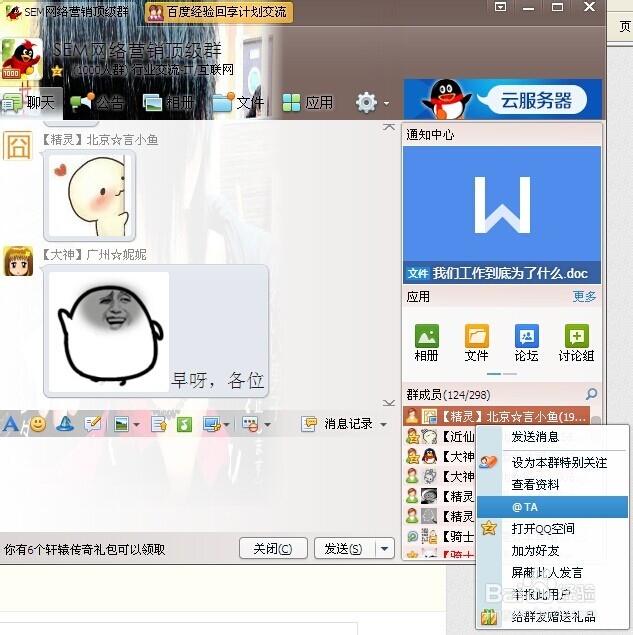This screenshot has height=635, width=633.
Task: Open message filter dropdown arrow
Action: pos(267,425)
